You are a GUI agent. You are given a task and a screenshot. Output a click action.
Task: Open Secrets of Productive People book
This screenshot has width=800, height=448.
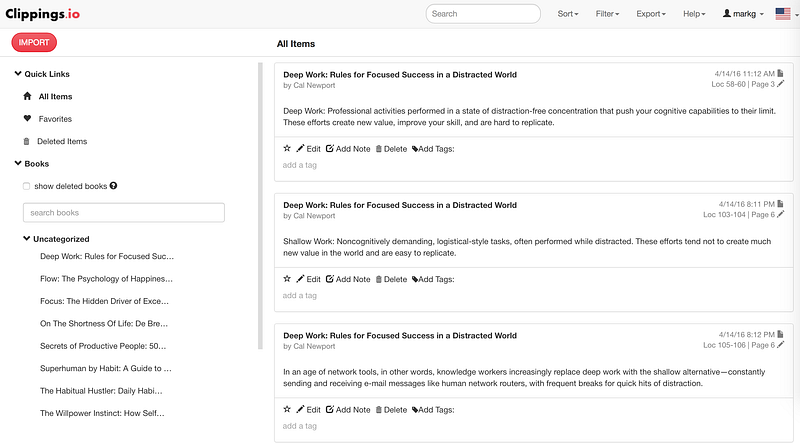(103, 346)
